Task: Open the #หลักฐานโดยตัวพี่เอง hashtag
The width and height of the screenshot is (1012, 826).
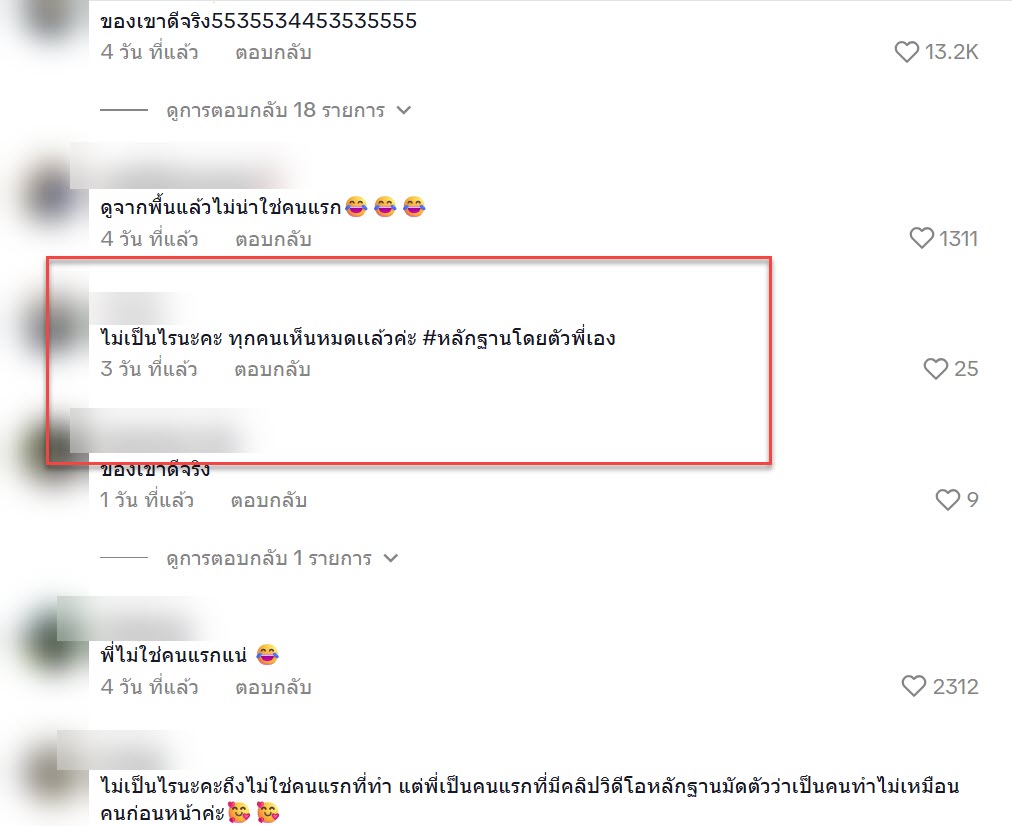Action: [x=519, y=338]
